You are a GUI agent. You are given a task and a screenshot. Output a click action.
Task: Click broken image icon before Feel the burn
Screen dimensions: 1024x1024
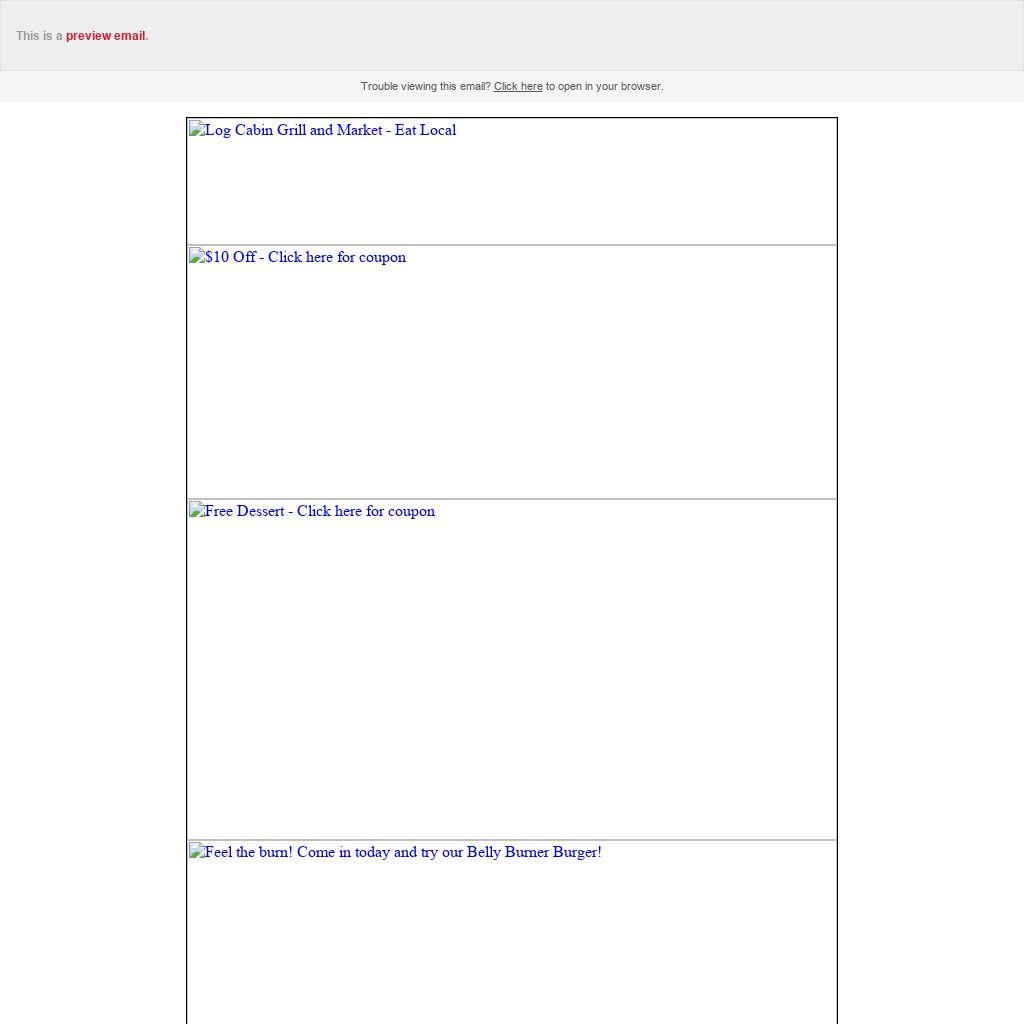[196, 852]
